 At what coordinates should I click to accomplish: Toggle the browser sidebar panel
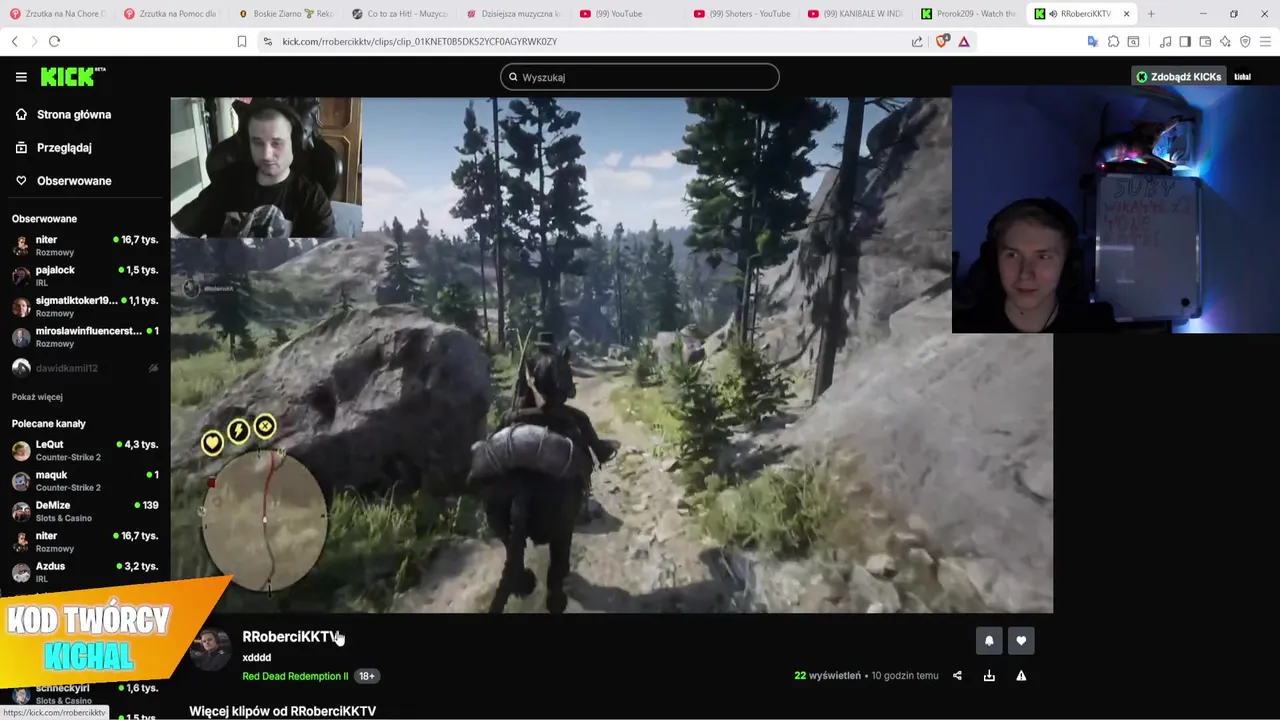point(1185,41)
